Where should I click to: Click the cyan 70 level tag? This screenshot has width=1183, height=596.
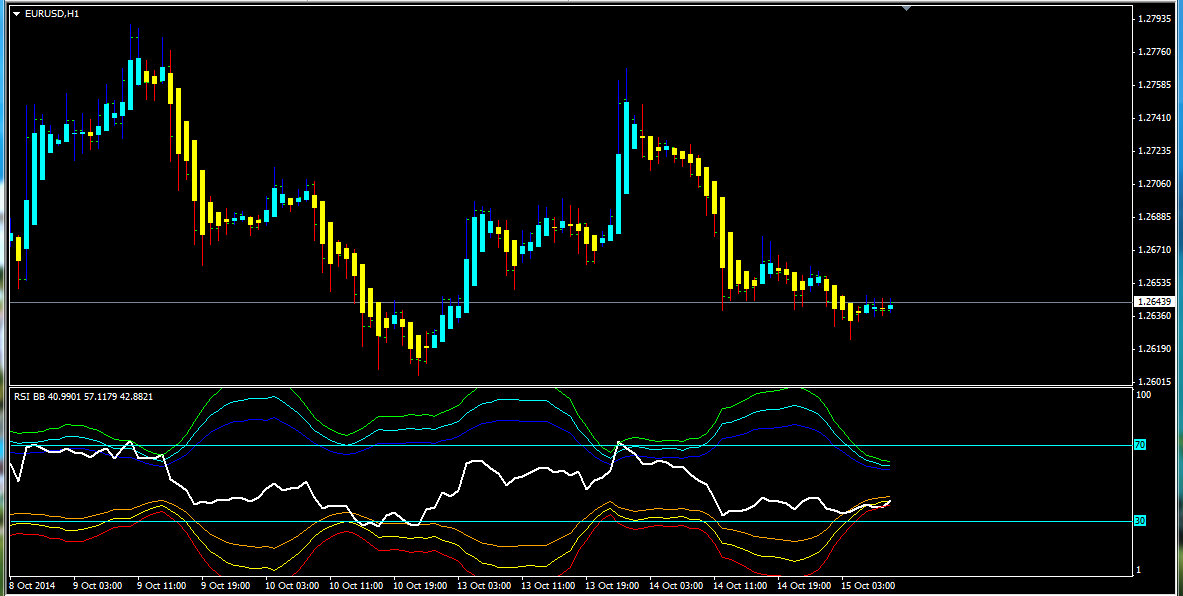[1140, 445]
